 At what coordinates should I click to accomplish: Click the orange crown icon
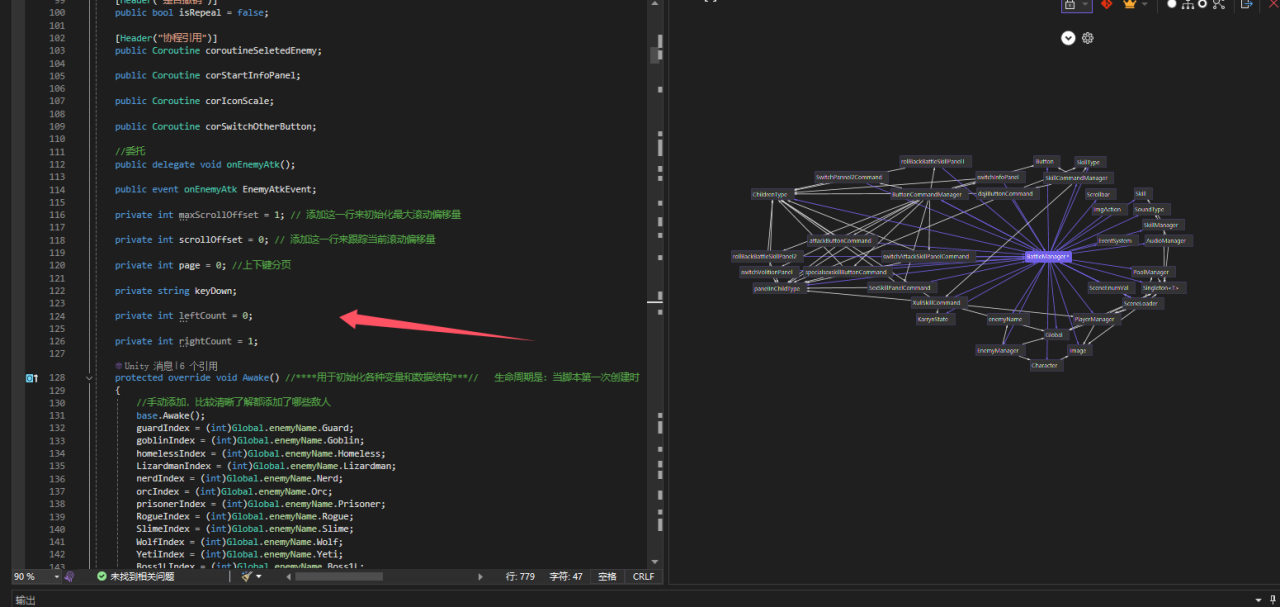(1131, 4)
